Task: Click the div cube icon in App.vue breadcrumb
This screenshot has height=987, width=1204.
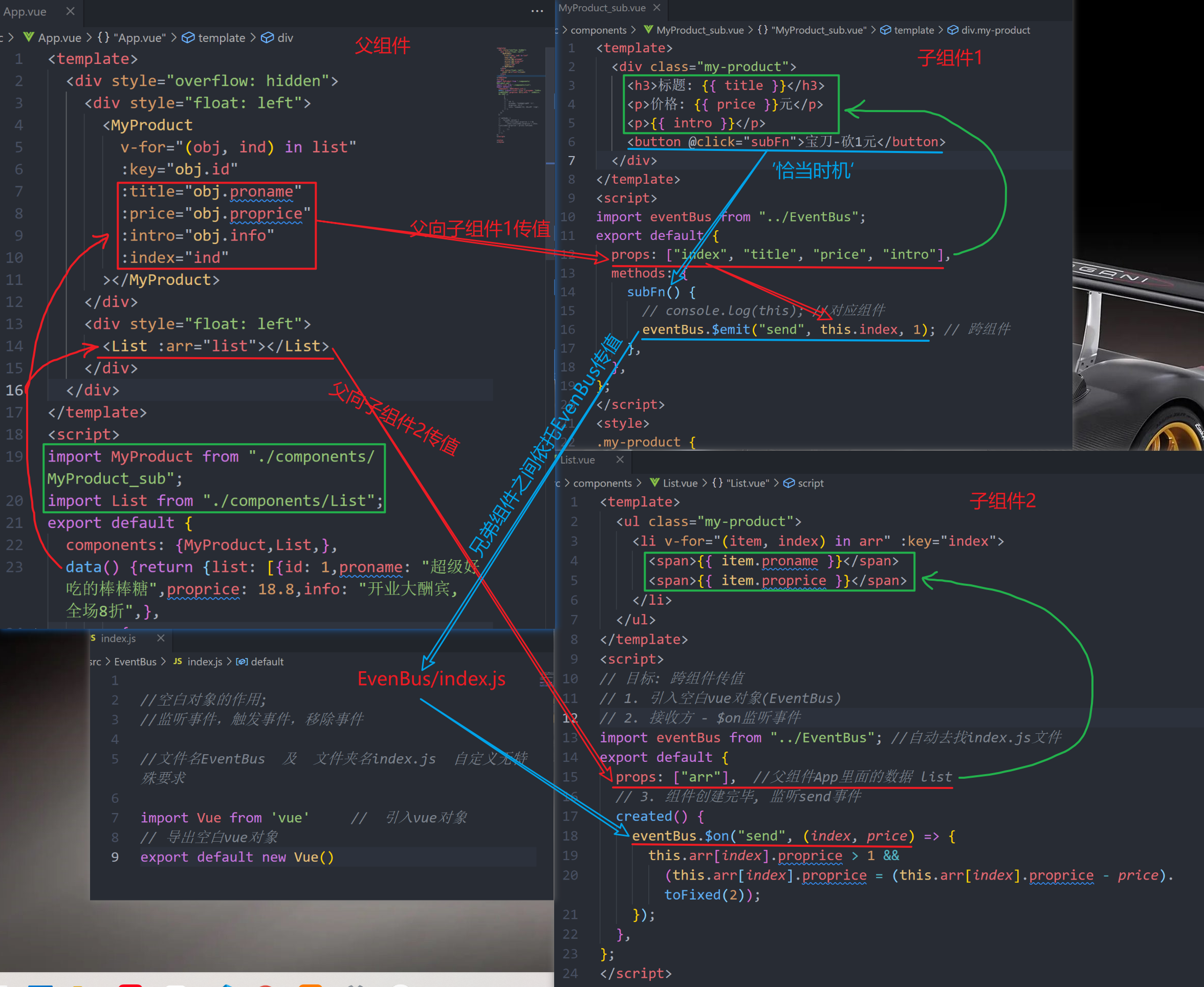Action: tap(267, 37)
